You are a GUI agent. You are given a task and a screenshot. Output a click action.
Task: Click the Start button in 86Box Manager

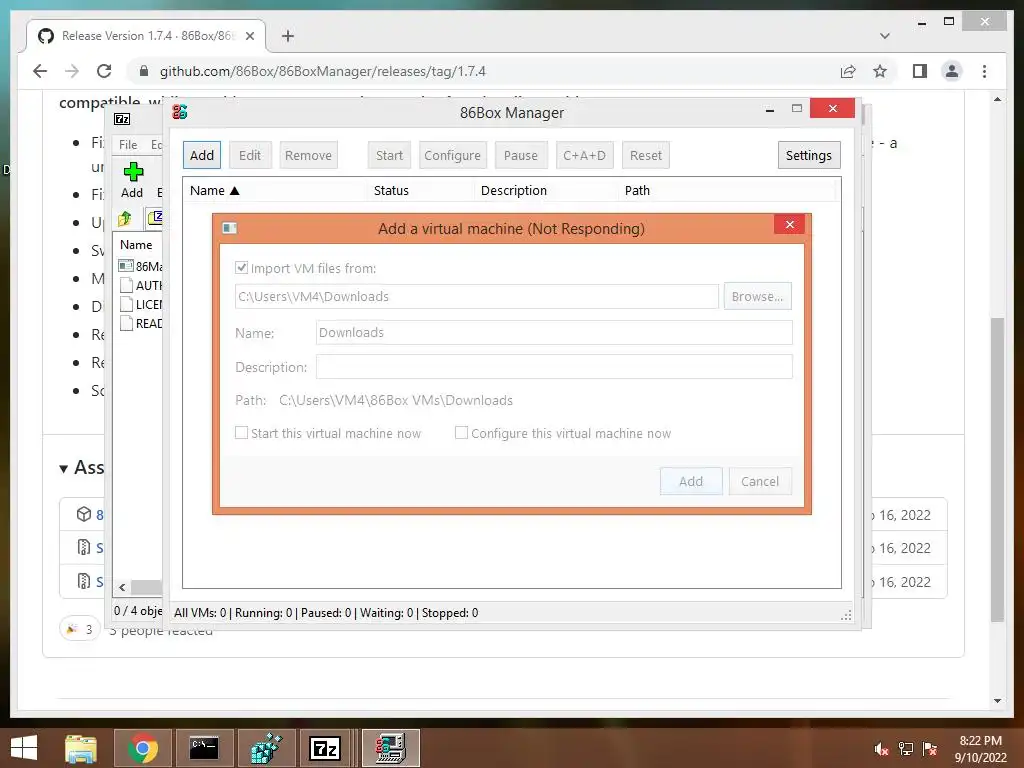[x=389, y=155]
